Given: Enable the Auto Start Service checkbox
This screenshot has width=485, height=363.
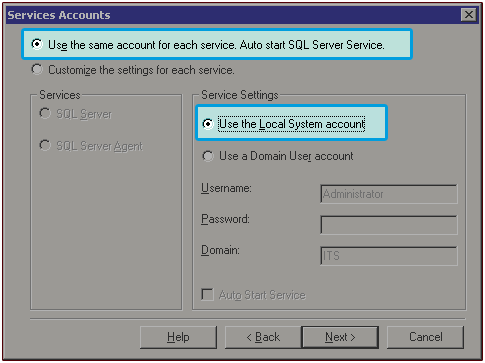Looking at the screenshot, I should tap(207, 295).
